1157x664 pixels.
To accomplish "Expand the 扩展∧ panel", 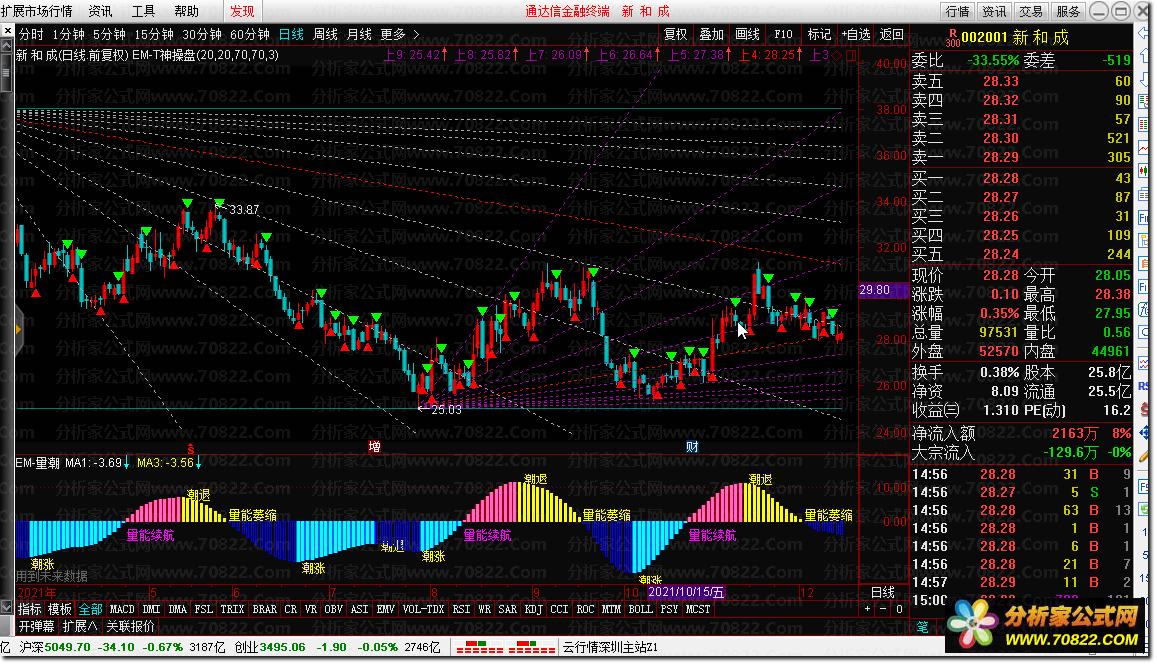I will pos(80,626).
